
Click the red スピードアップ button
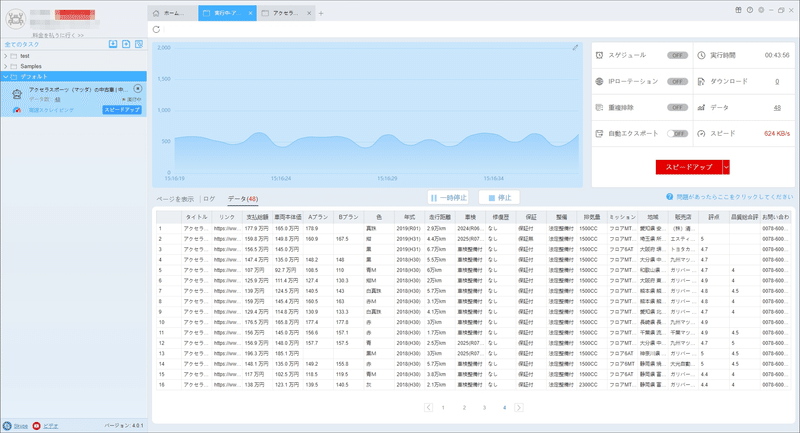pyautogui.click(x=689, y=167)
